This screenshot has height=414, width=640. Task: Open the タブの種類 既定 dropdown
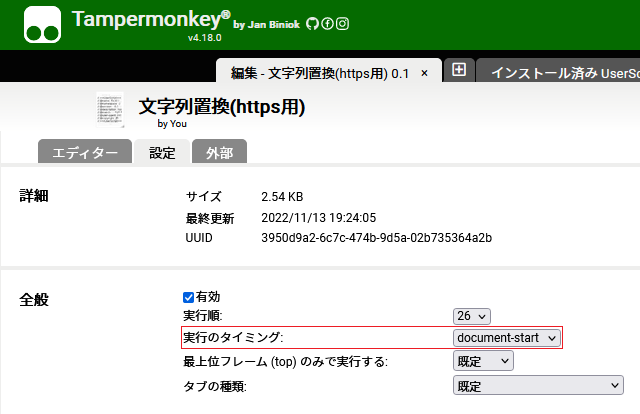pos(538,385)
